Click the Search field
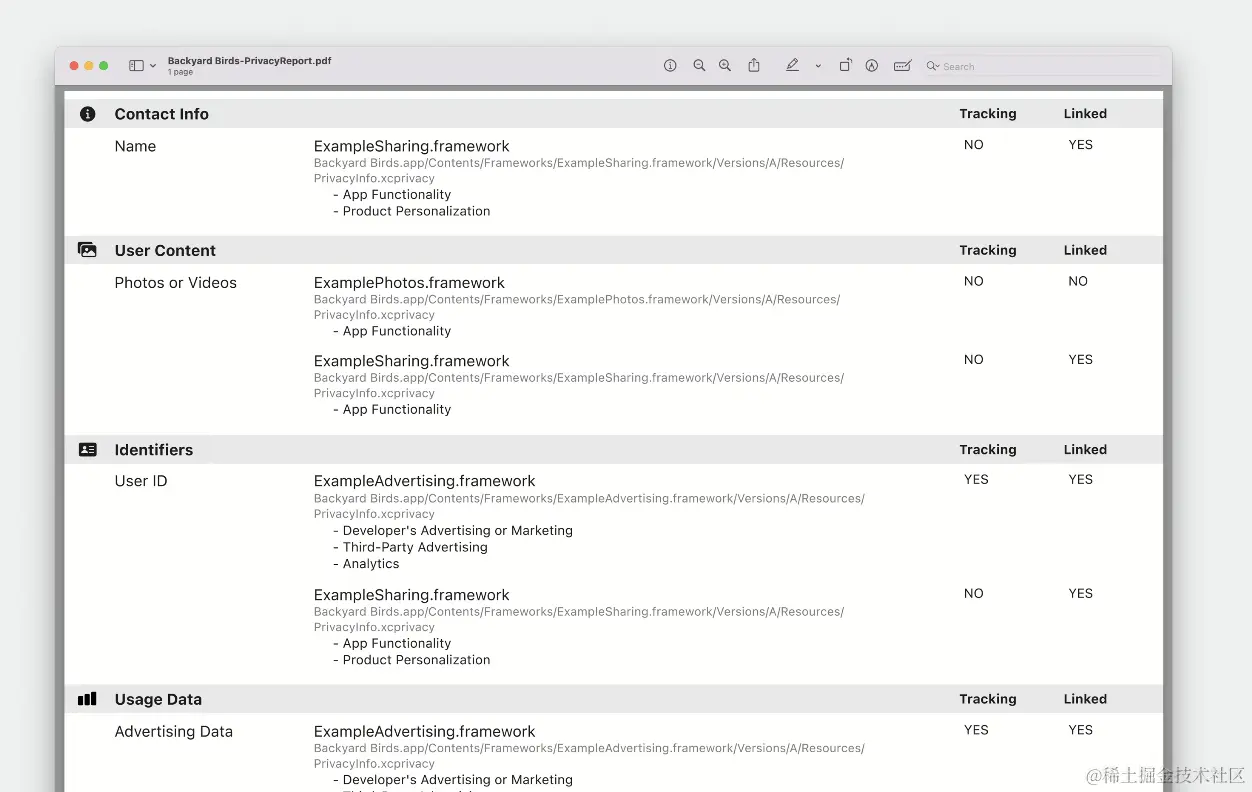The width and height of the screenshot is (1252, 792). (x=1042, y=66)
